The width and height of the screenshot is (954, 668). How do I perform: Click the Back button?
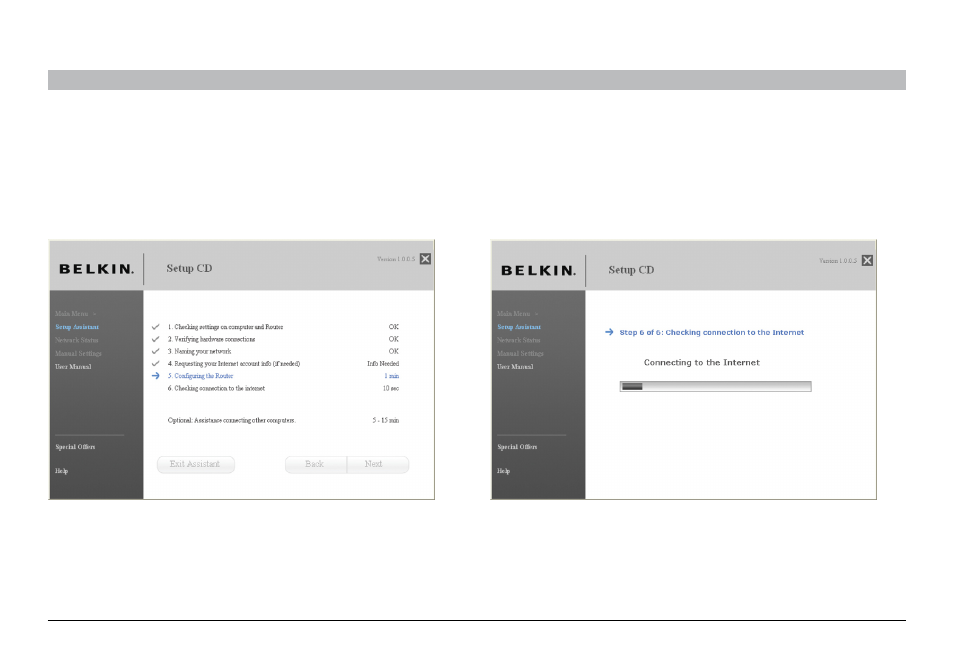coord(315,464)
